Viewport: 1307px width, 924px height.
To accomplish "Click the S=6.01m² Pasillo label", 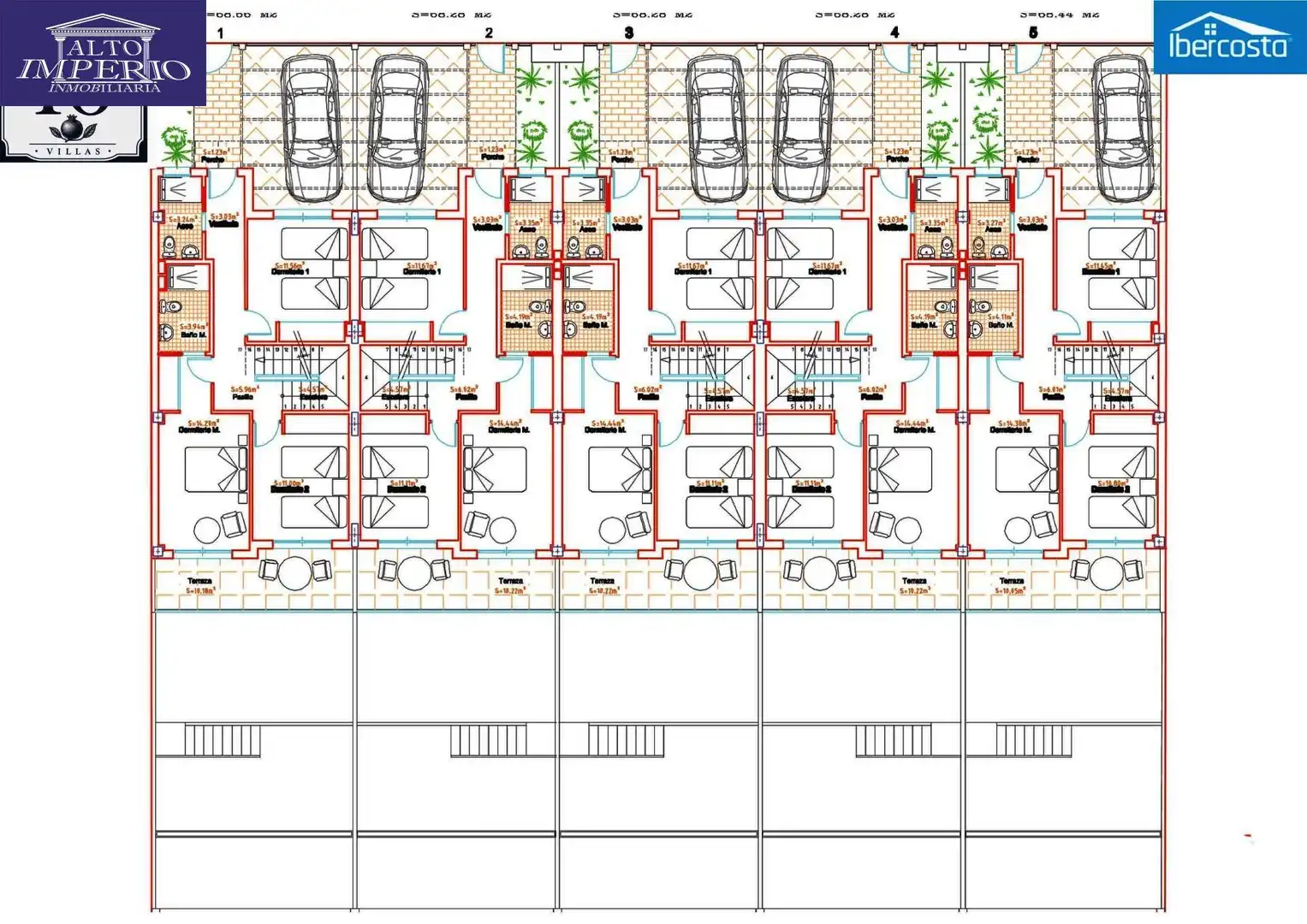I will (x=1053, y=393).
